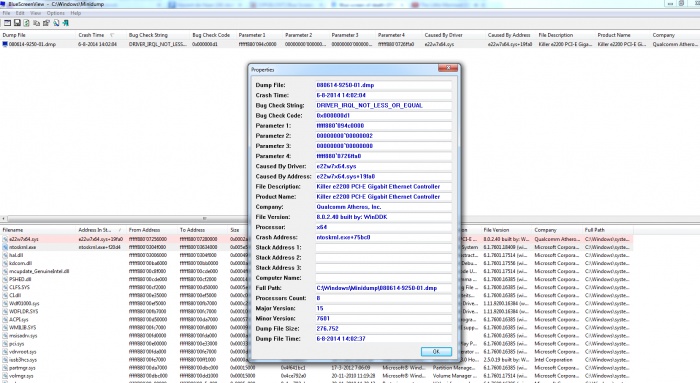The width and height of the screenshot is (700, 383).
Task: Select the Wdf01000.sys driver row
Action: pos(24,304)
